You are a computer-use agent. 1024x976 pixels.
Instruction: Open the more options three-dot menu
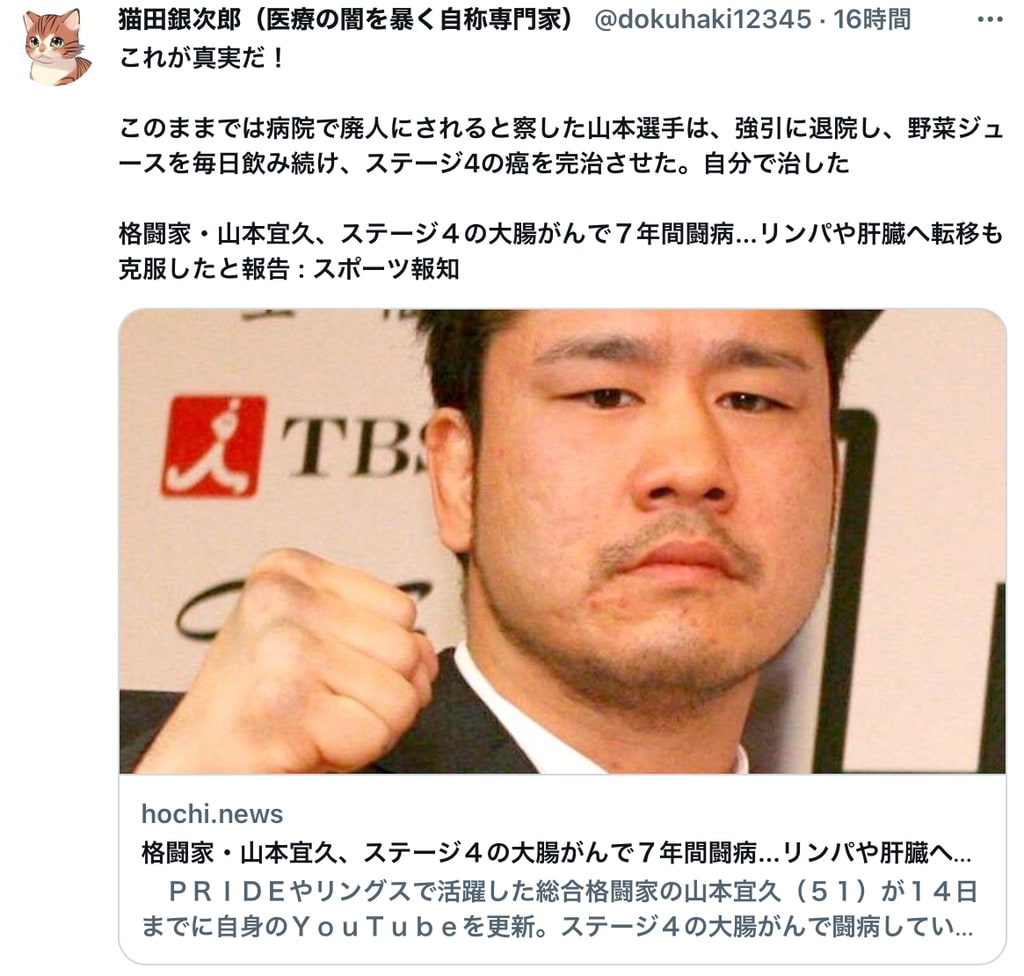pyautogui.click(x=989, y=20)
